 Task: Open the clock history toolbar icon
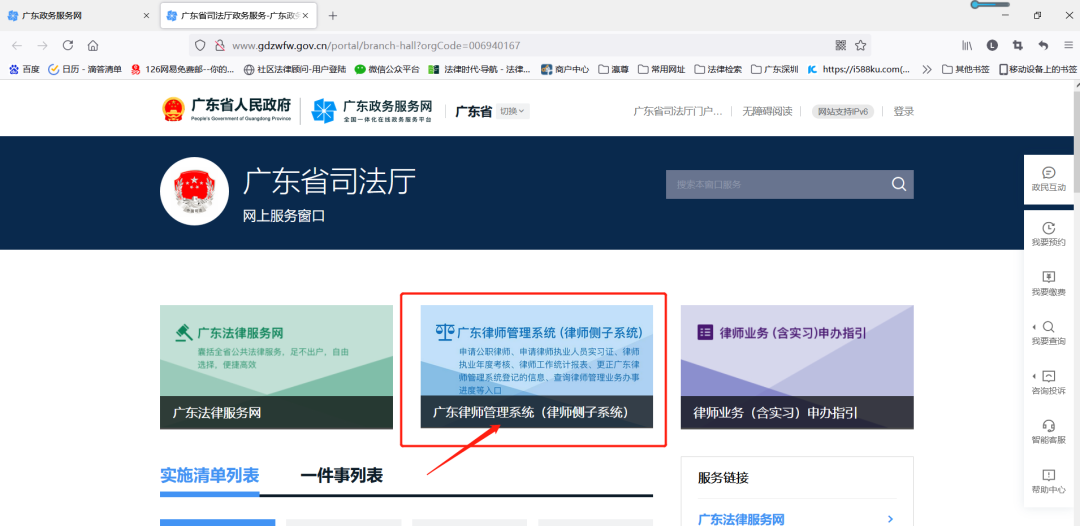pos(992,45)
